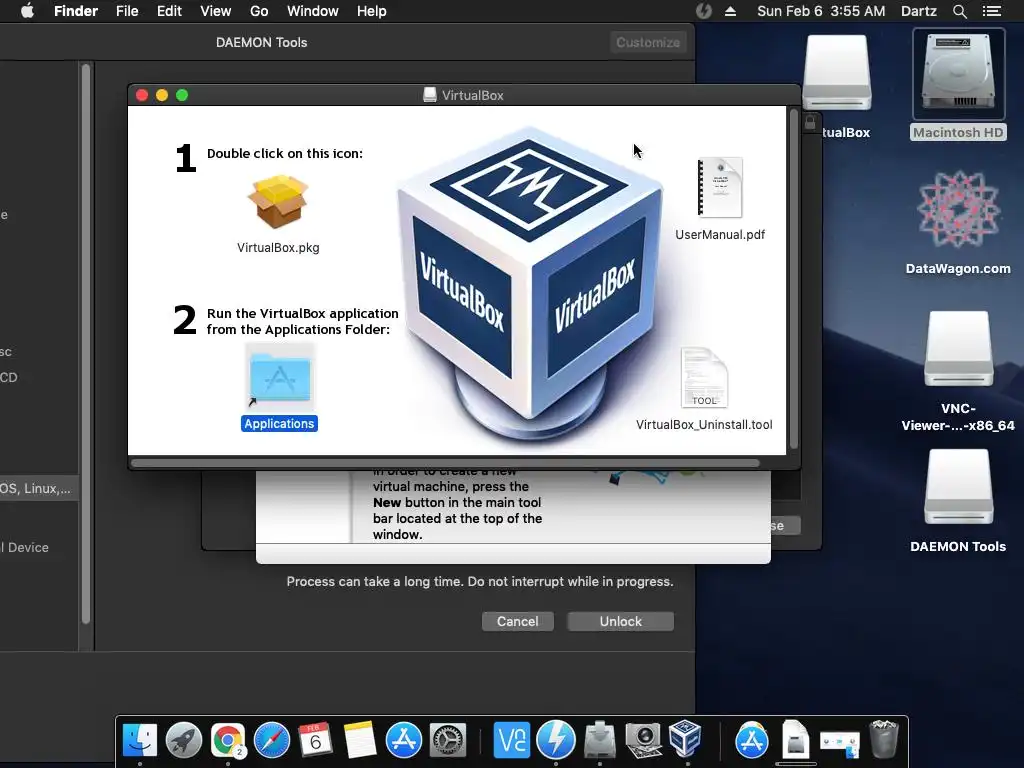Screen dimensions: 1024x768
Task: Click VirtualBox window horizontal scrollbar
Action: pyautogui.click(x=445, y=463)
